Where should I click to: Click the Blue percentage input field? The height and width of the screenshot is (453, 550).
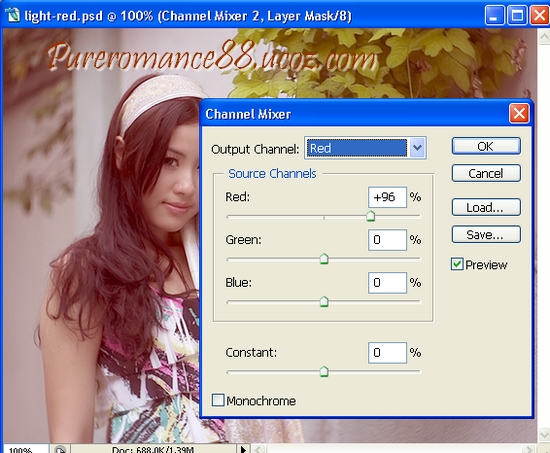click(387, 282)
